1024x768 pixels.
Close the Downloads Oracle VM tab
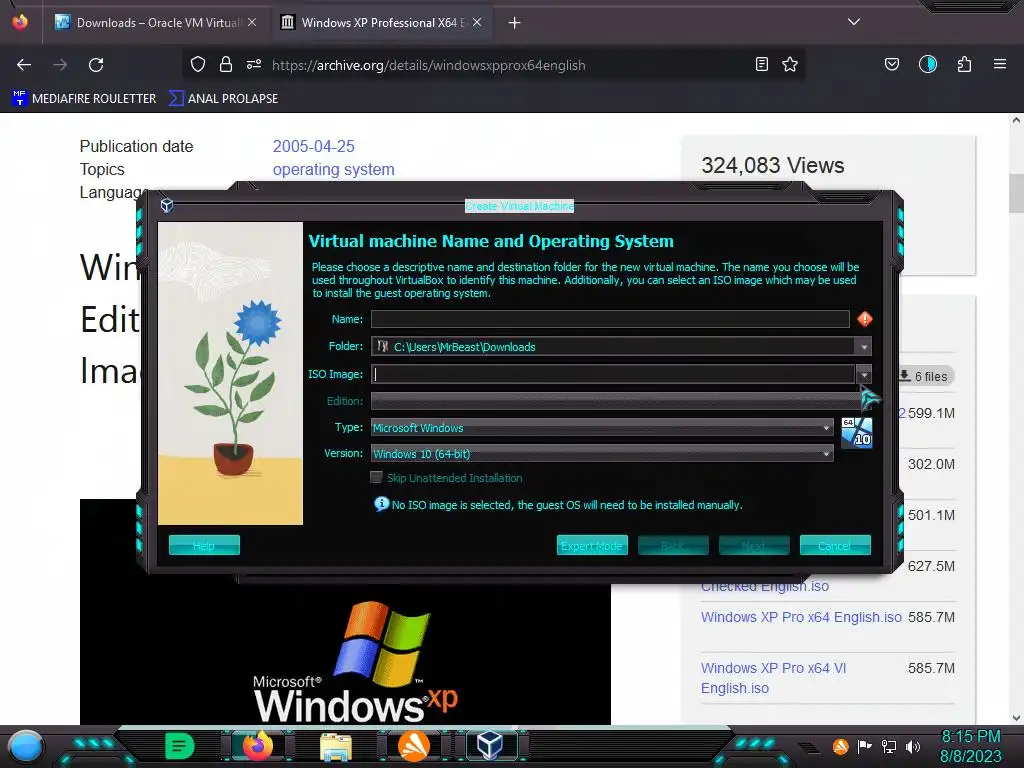[x=252, y=22]
